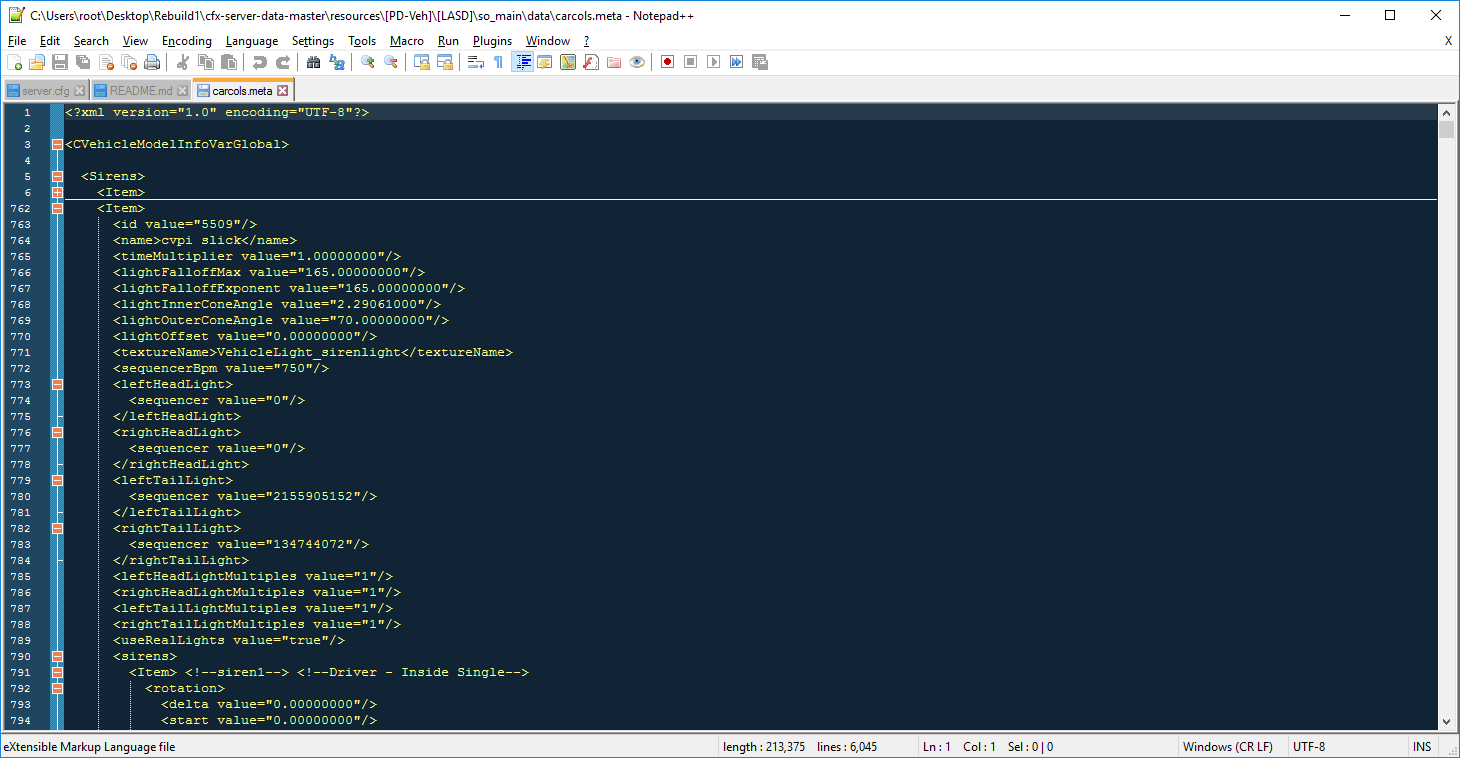Click the Save All toolbar icon
The height and width of the screenshot is (758, 1460).
(x=83, y=62)
